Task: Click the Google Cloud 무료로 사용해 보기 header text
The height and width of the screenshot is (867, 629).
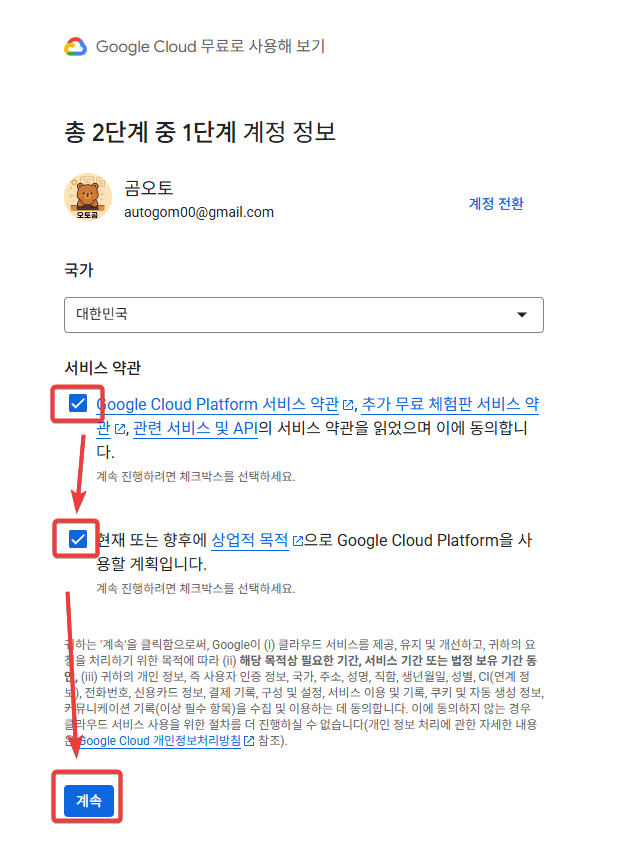Action: (x=210, y=47)
